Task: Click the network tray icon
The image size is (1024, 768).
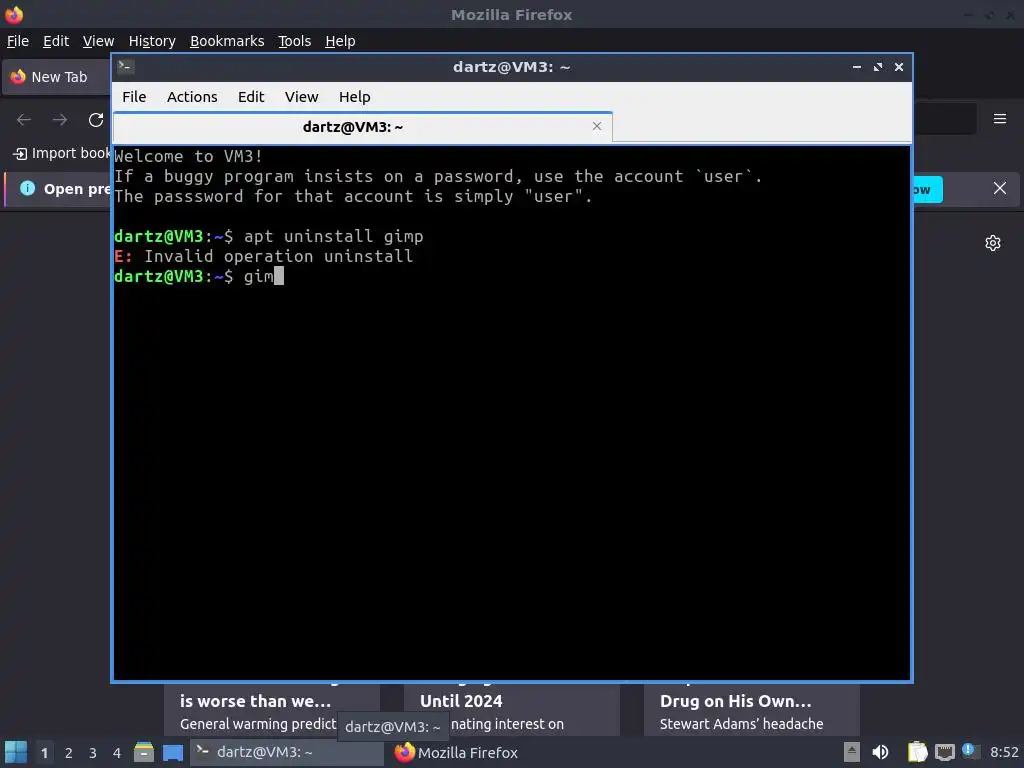Action: pos(944,753)
